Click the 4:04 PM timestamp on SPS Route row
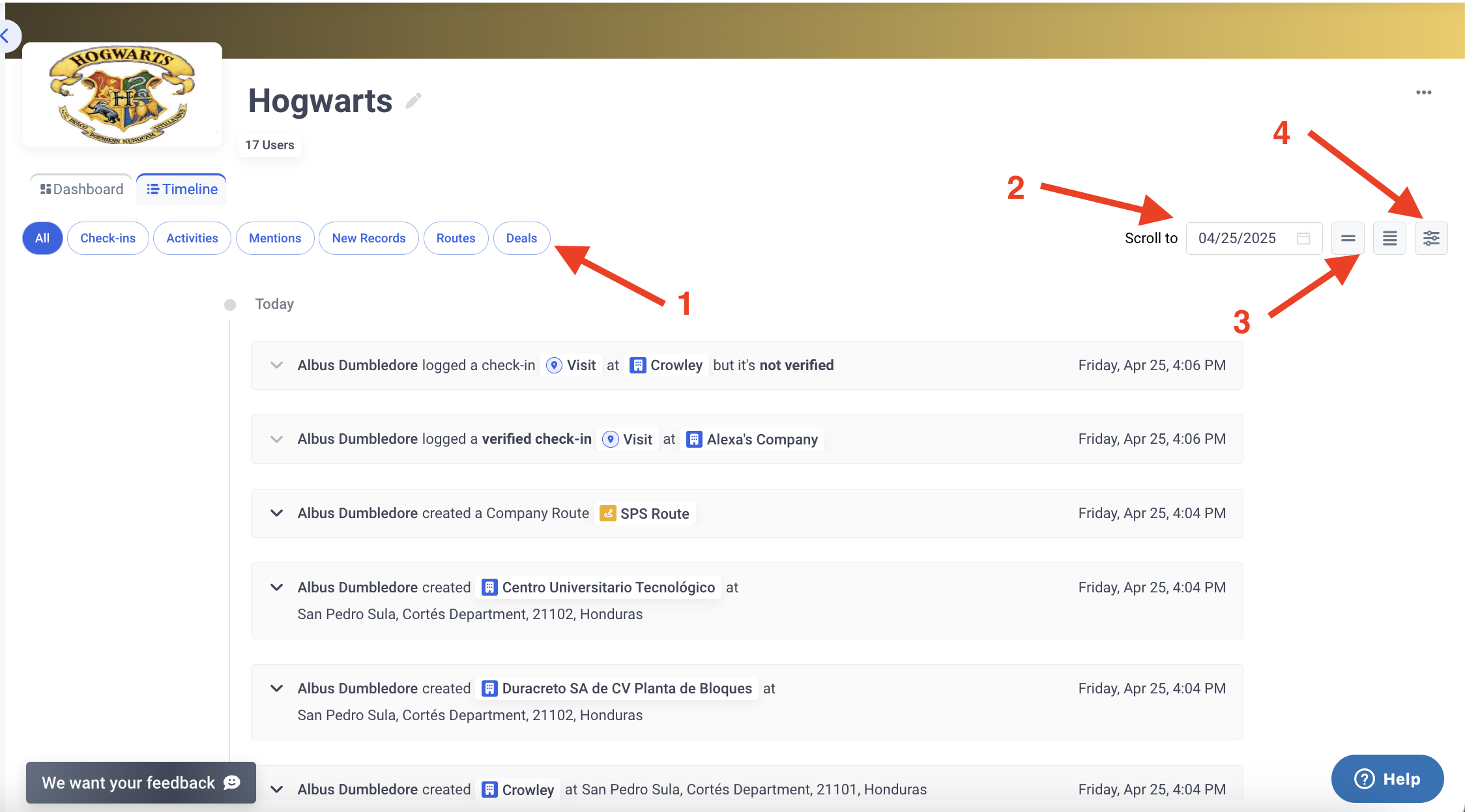The width and height of the screenshot is (1465, 812). [x=1152, y=514]
